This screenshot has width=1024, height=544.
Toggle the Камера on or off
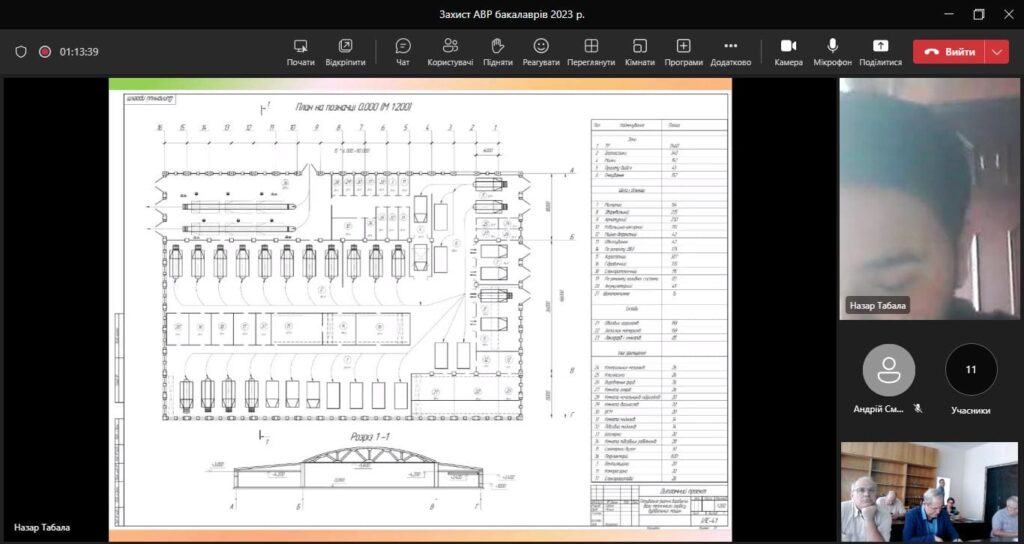(788, 52)
